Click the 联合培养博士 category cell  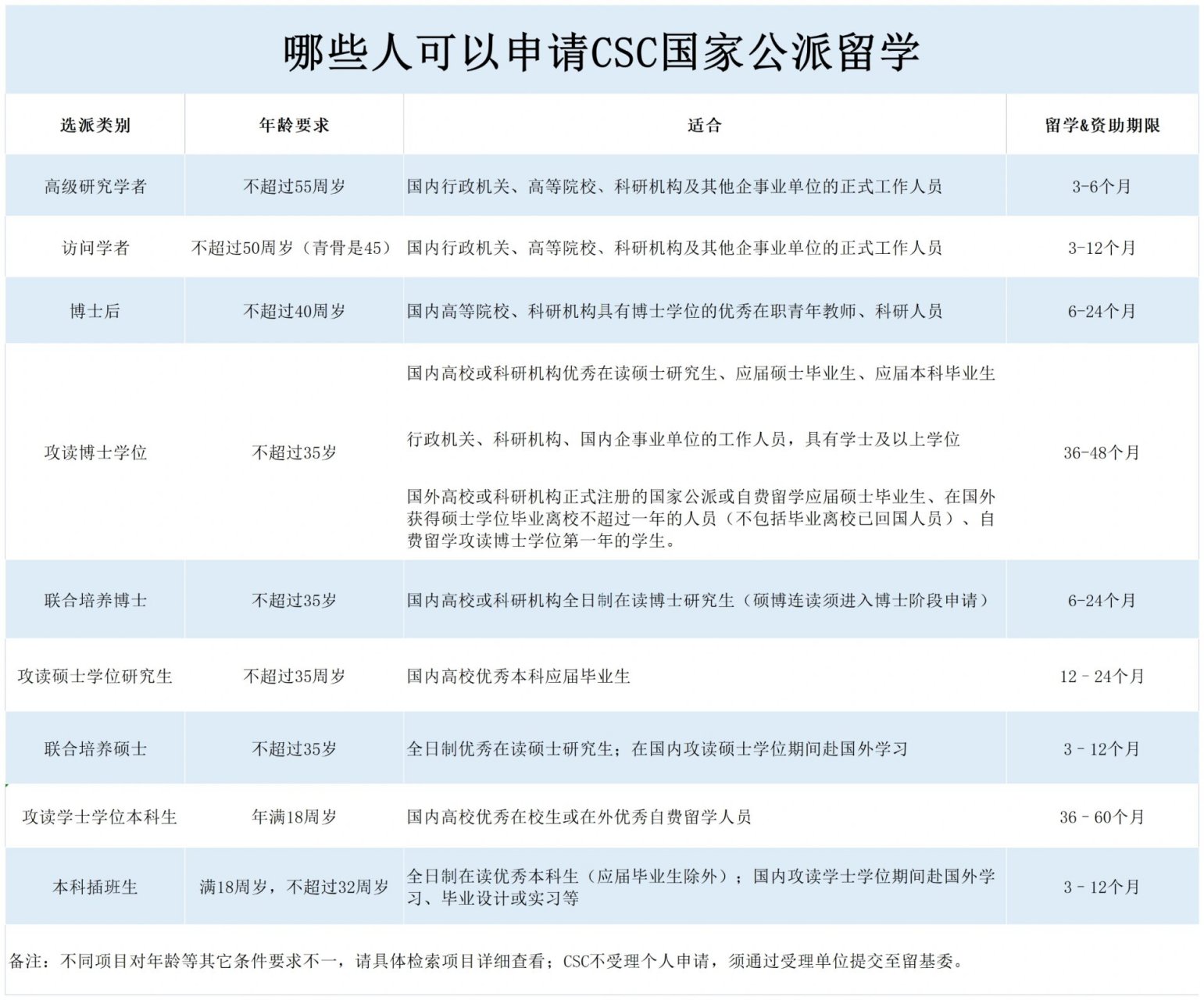95,600
